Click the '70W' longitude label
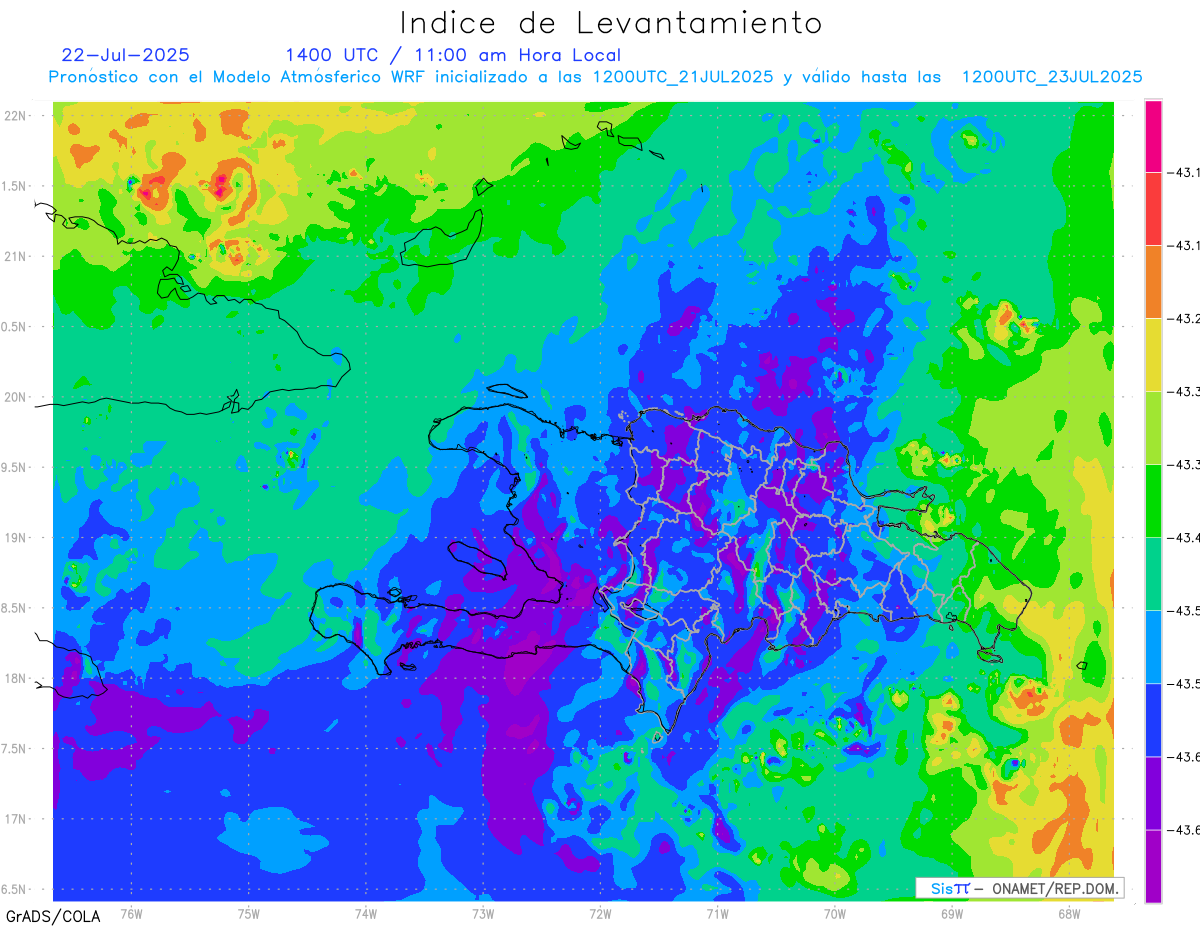 click(x=834, y=913)
